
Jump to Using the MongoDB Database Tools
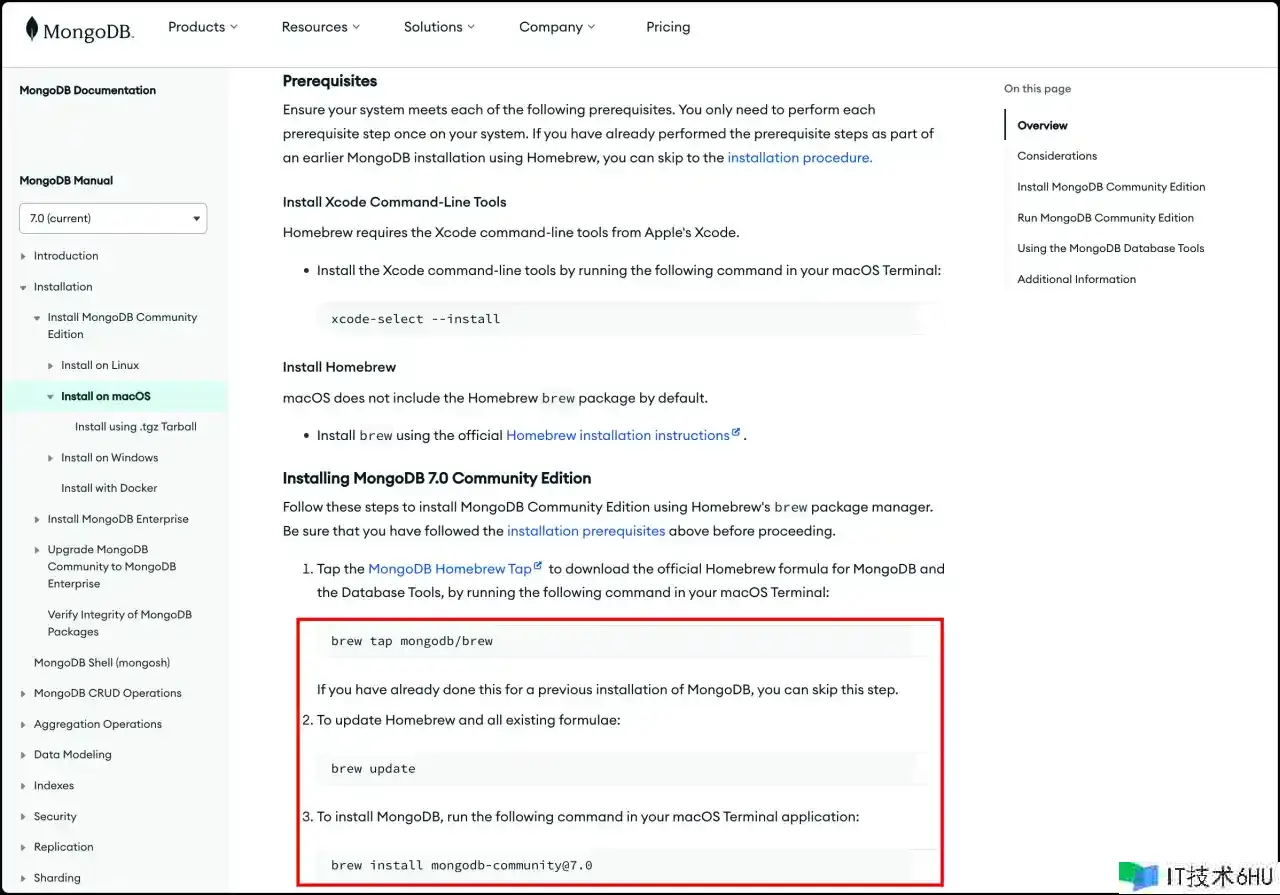1111,249
